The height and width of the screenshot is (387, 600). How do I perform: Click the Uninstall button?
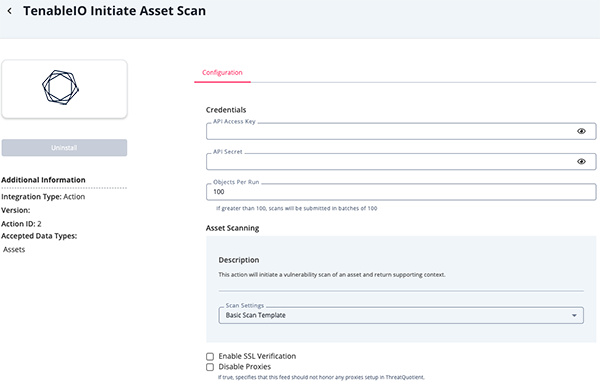(x=64, y=148)
